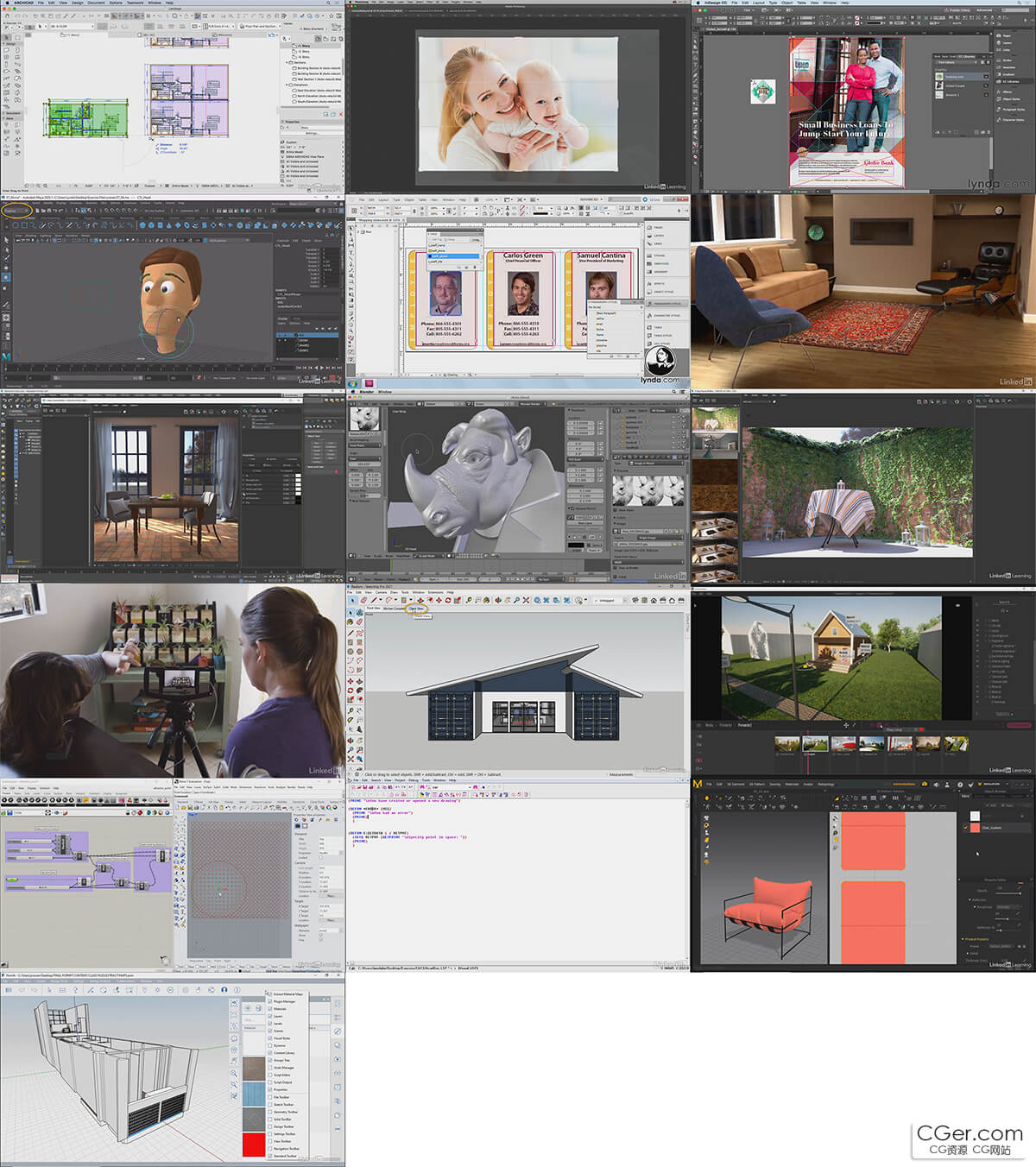This screenshot has width=1036, height=1167.
Task: Open the Teamwork menu in ARCHICAD
Action: (136, 3)
